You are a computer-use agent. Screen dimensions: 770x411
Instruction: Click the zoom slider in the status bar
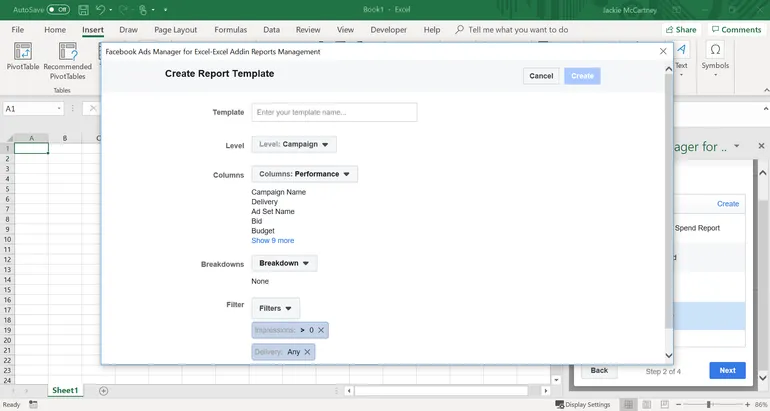pos(708,405)
